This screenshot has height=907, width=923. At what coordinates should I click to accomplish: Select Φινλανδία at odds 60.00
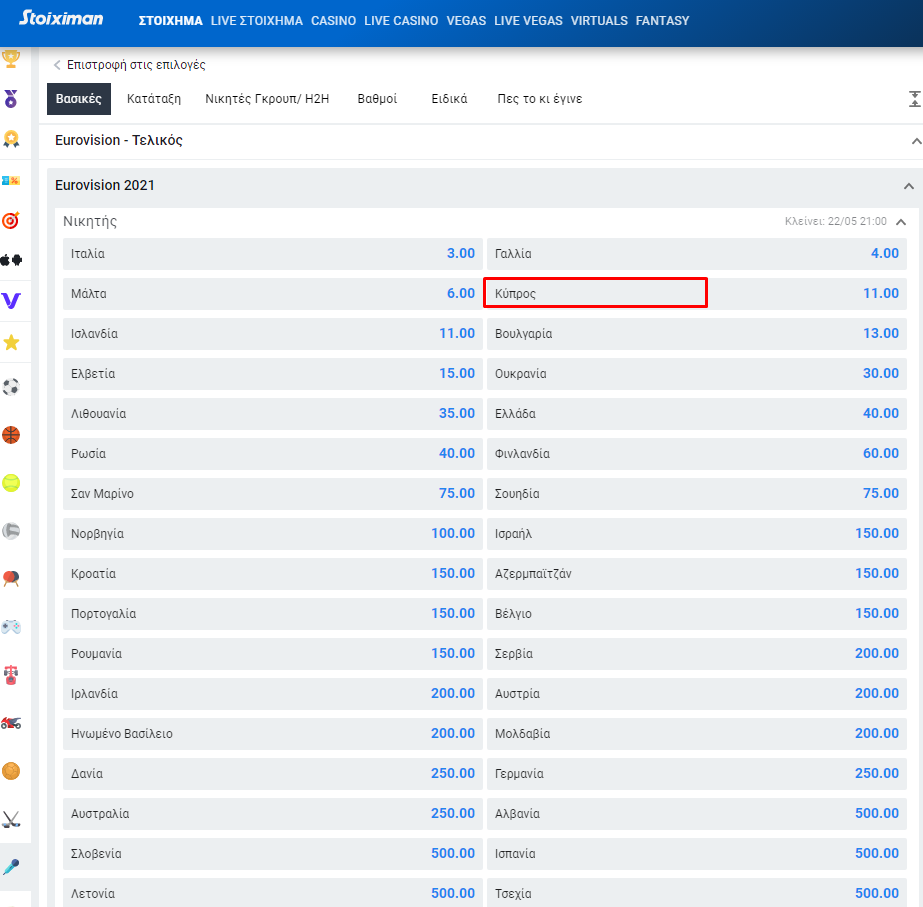pos(697,454)
